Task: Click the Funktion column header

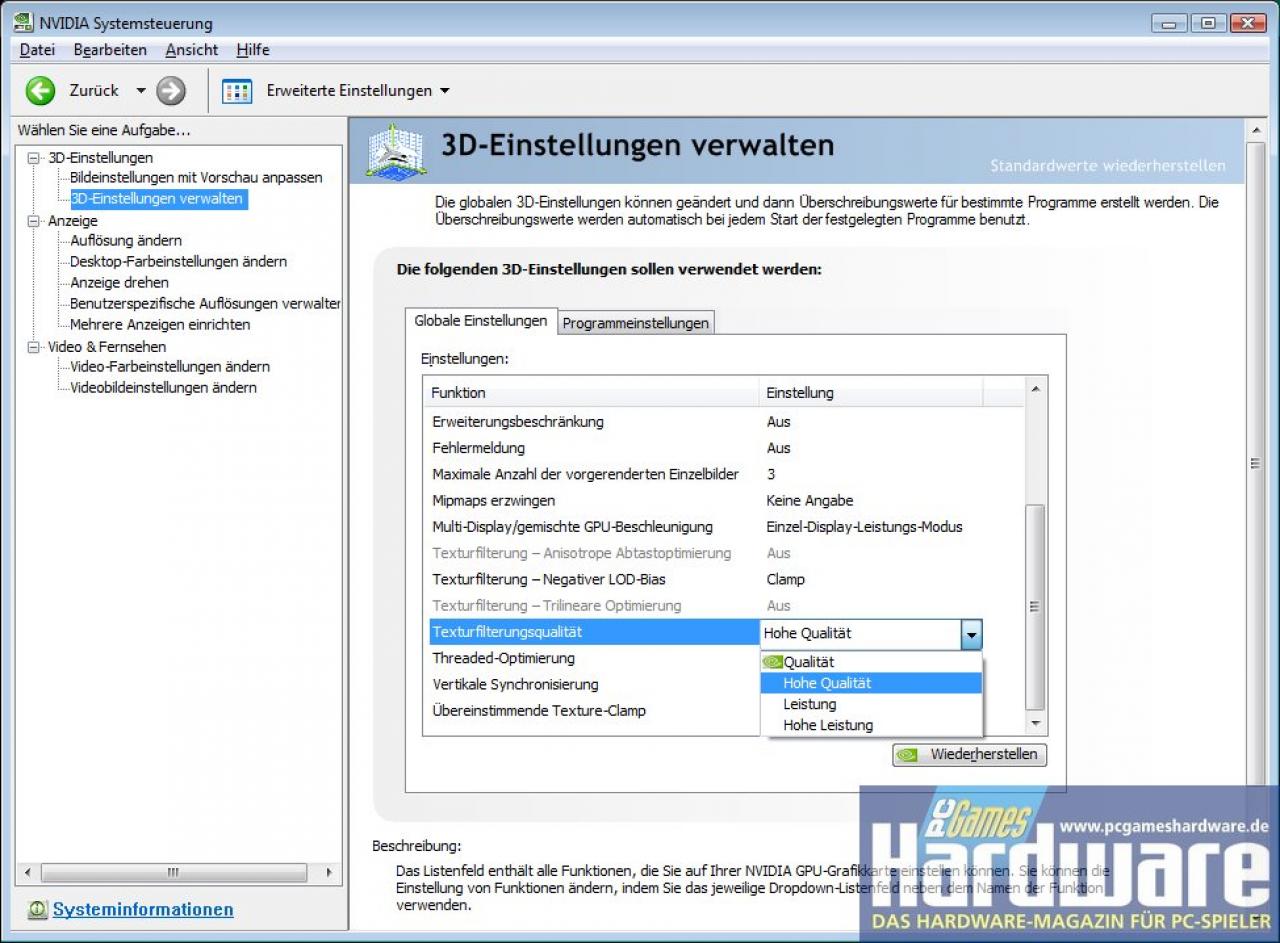Action: click(591, 393)
